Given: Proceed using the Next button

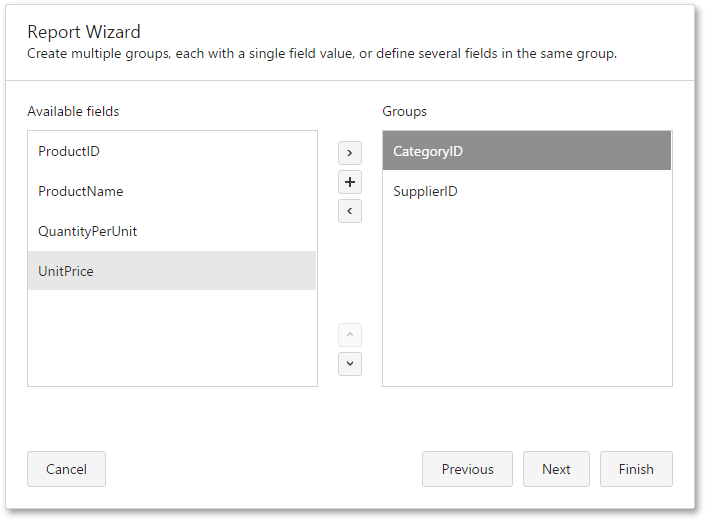Looking at the screenshot, I should point(556,469).
